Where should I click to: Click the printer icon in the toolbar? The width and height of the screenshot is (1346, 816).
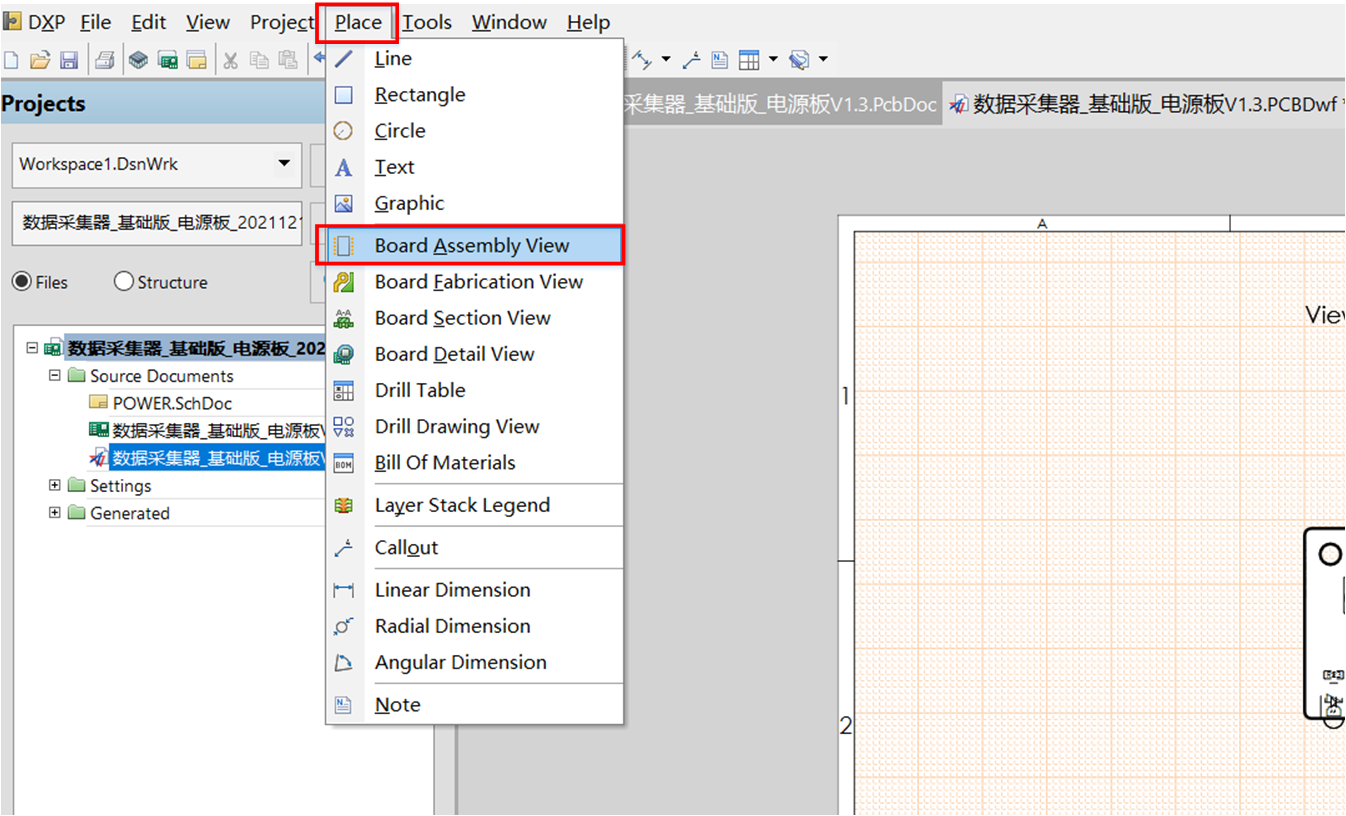(105, 61)
